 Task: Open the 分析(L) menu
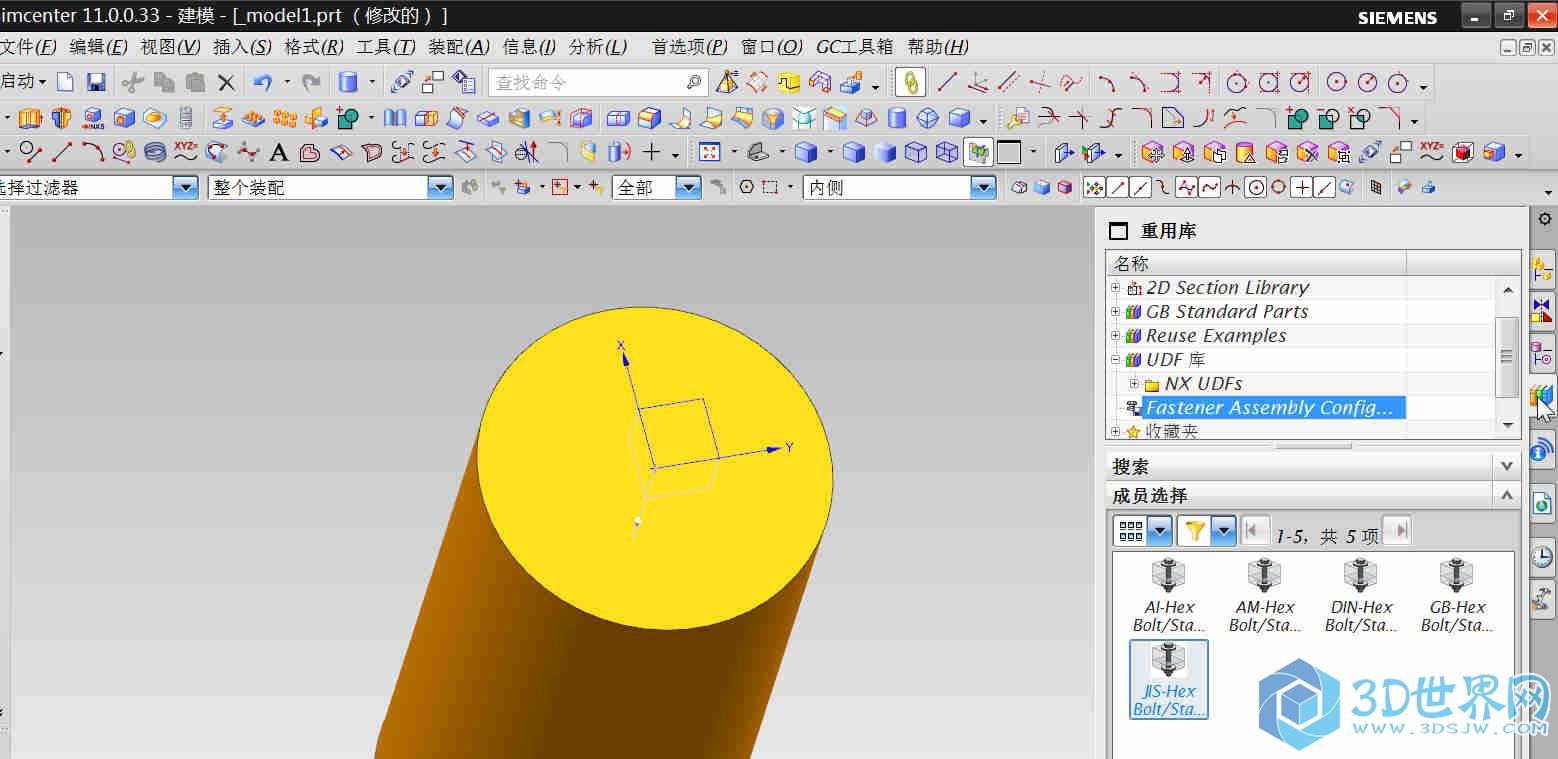click(x=598, y=47)
